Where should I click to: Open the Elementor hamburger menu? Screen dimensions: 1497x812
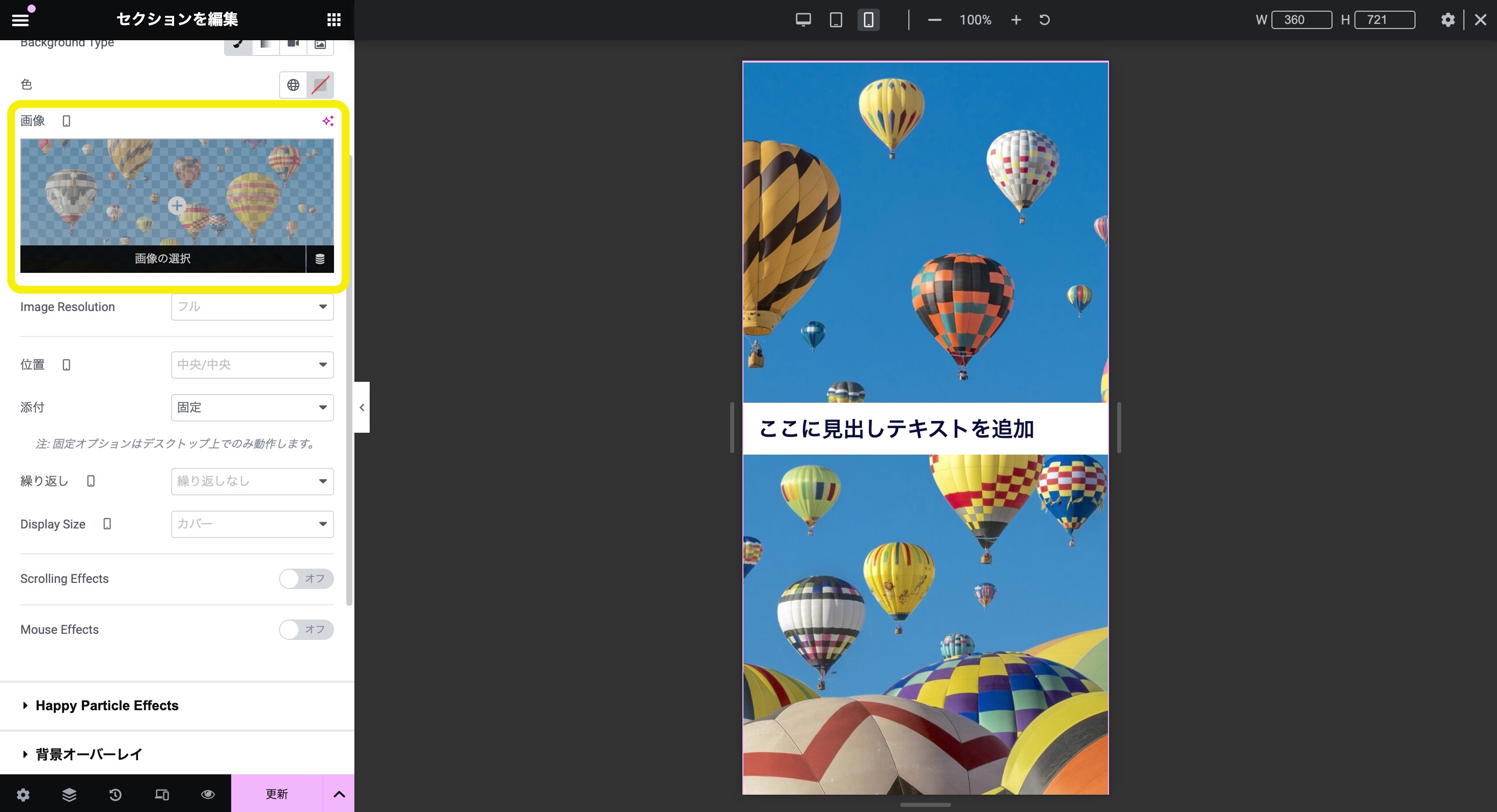pyautogui.click(x=20, y=20)
